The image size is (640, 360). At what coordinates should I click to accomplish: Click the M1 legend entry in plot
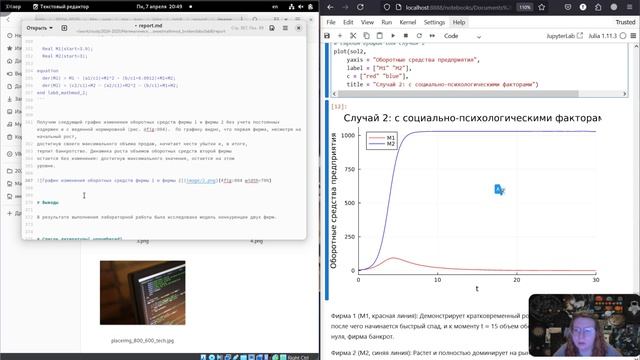tap(382, 138)
